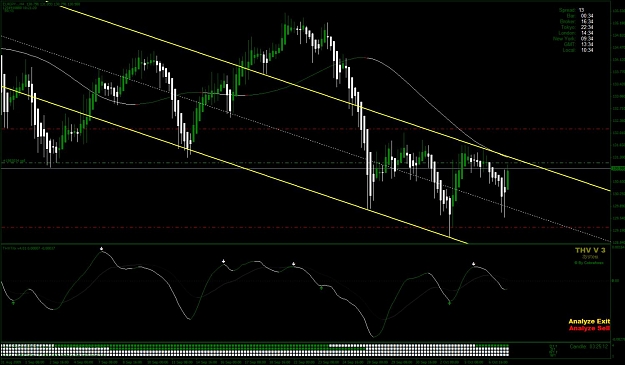Select the green dashed horizontal level line
625x365 pixels.
pyautogui.click(x=305, y=163)
